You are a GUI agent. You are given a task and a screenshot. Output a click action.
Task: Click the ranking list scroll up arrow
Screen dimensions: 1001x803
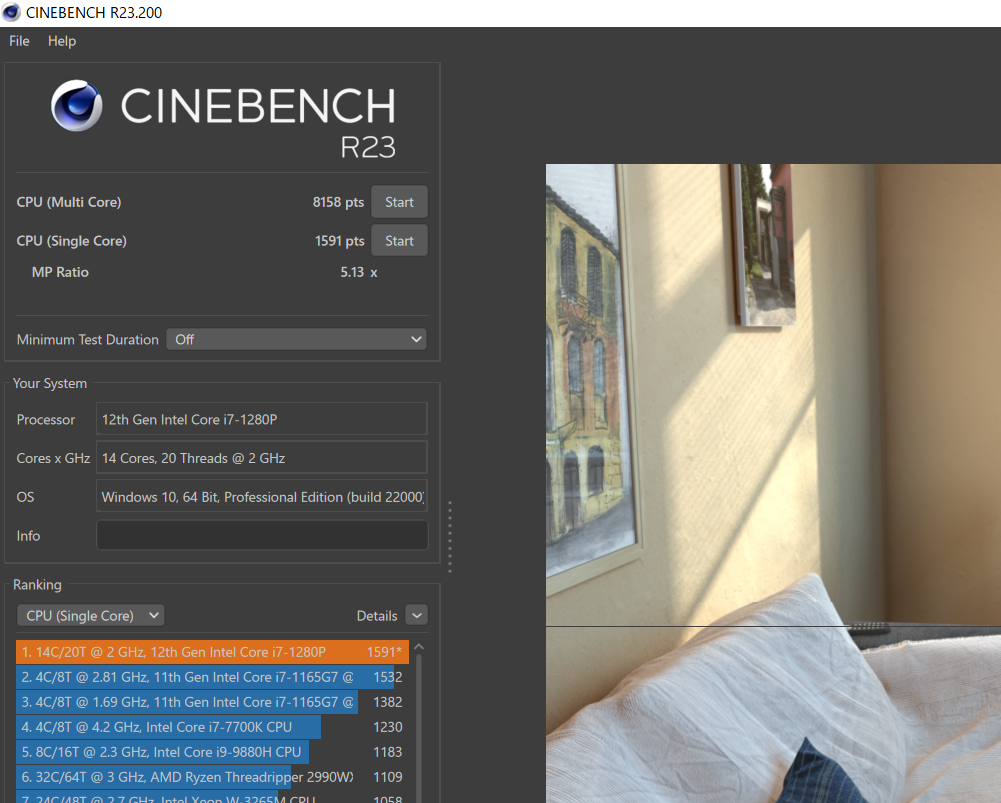click(x=419, y=647)
